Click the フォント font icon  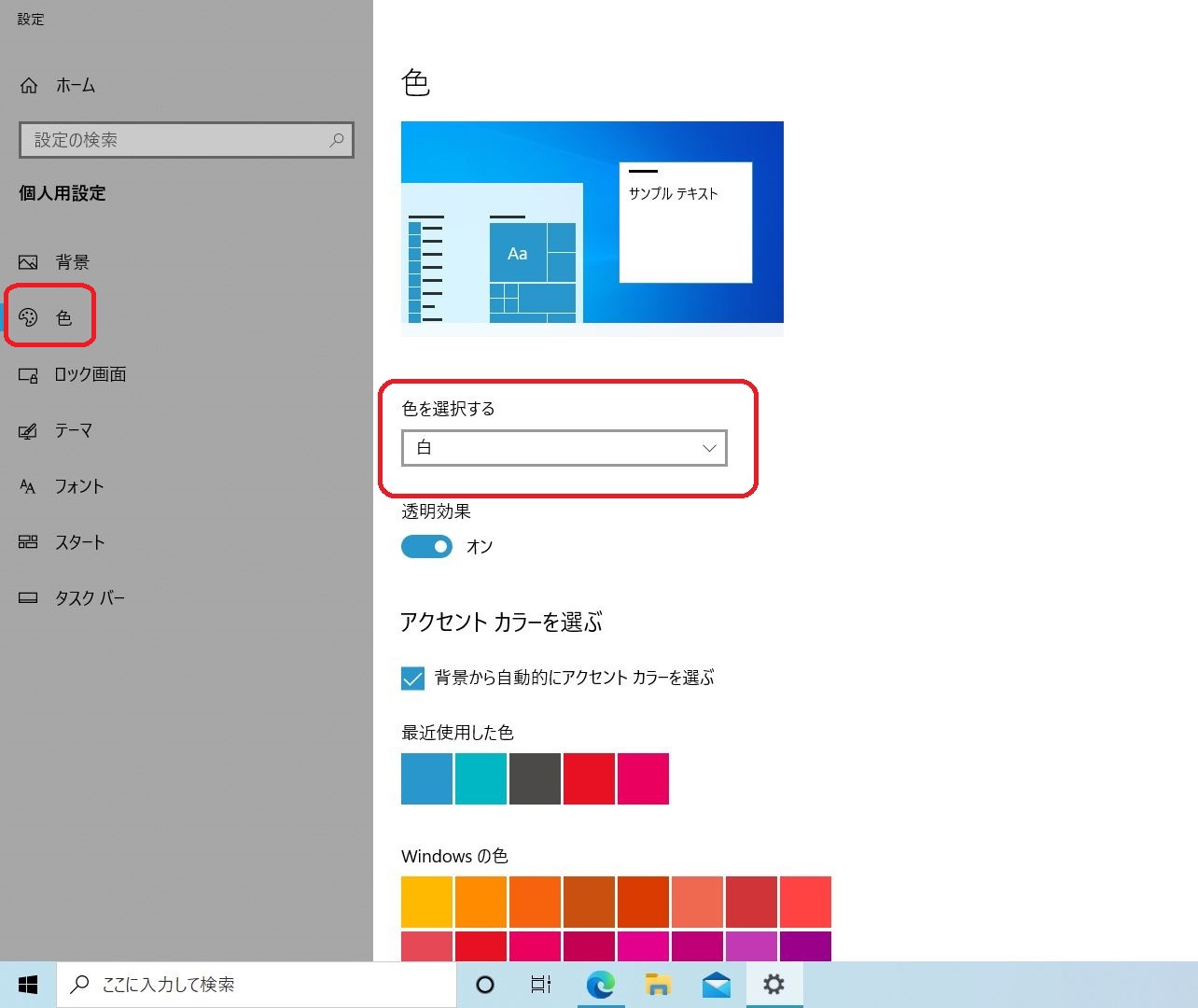(x=28, y=486)
